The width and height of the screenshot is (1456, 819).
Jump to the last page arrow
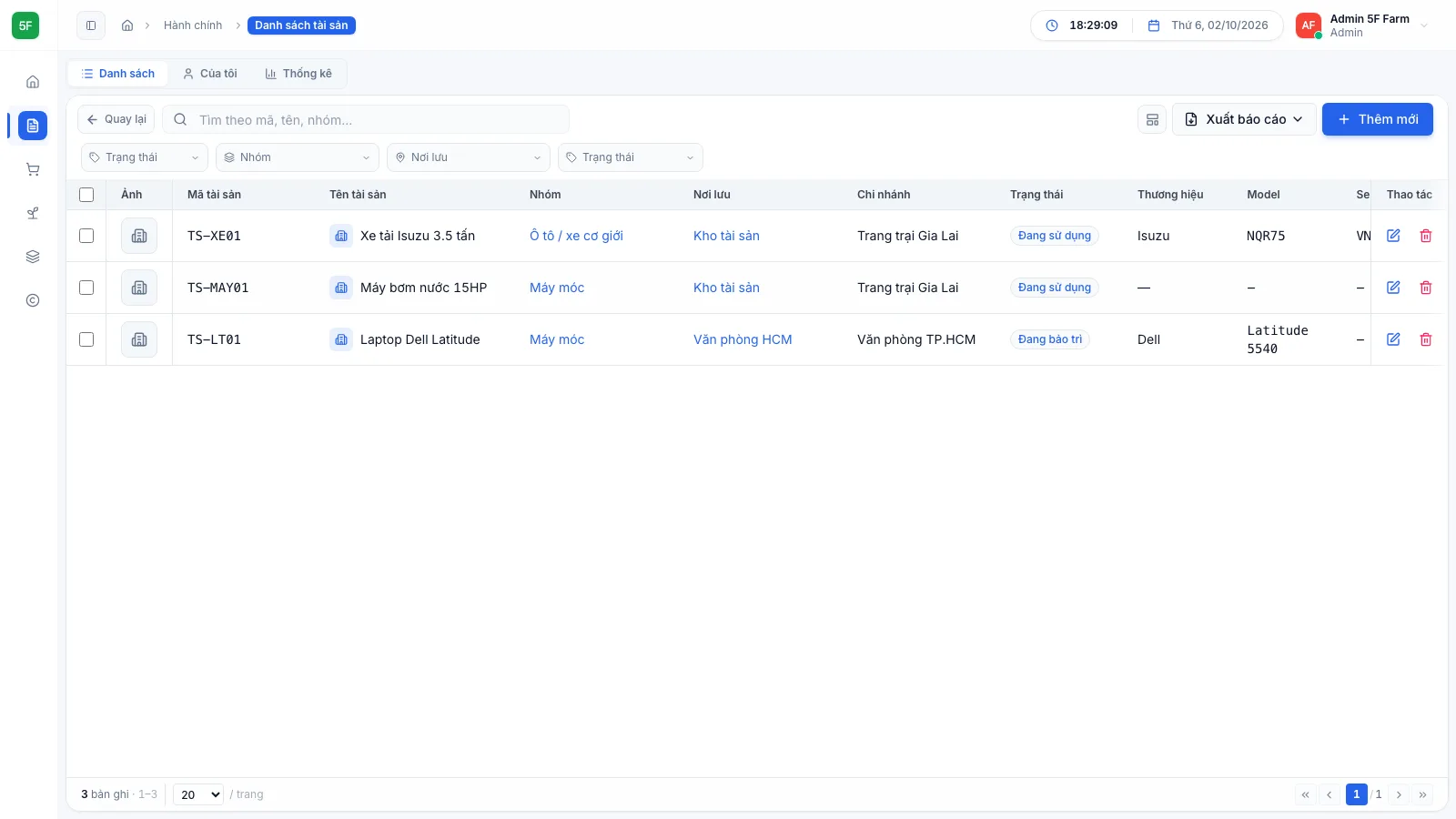1422,794
